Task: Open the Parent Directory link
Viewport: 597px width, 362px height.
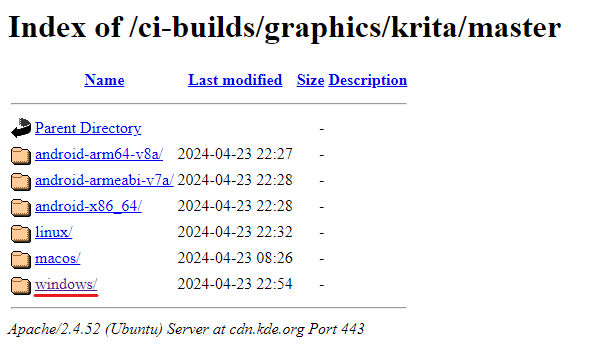Action: (88, 128)
